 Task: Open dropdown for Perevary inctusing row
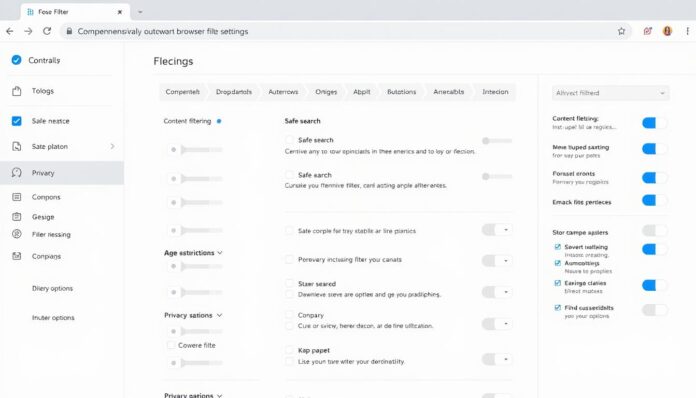(506, 261)
